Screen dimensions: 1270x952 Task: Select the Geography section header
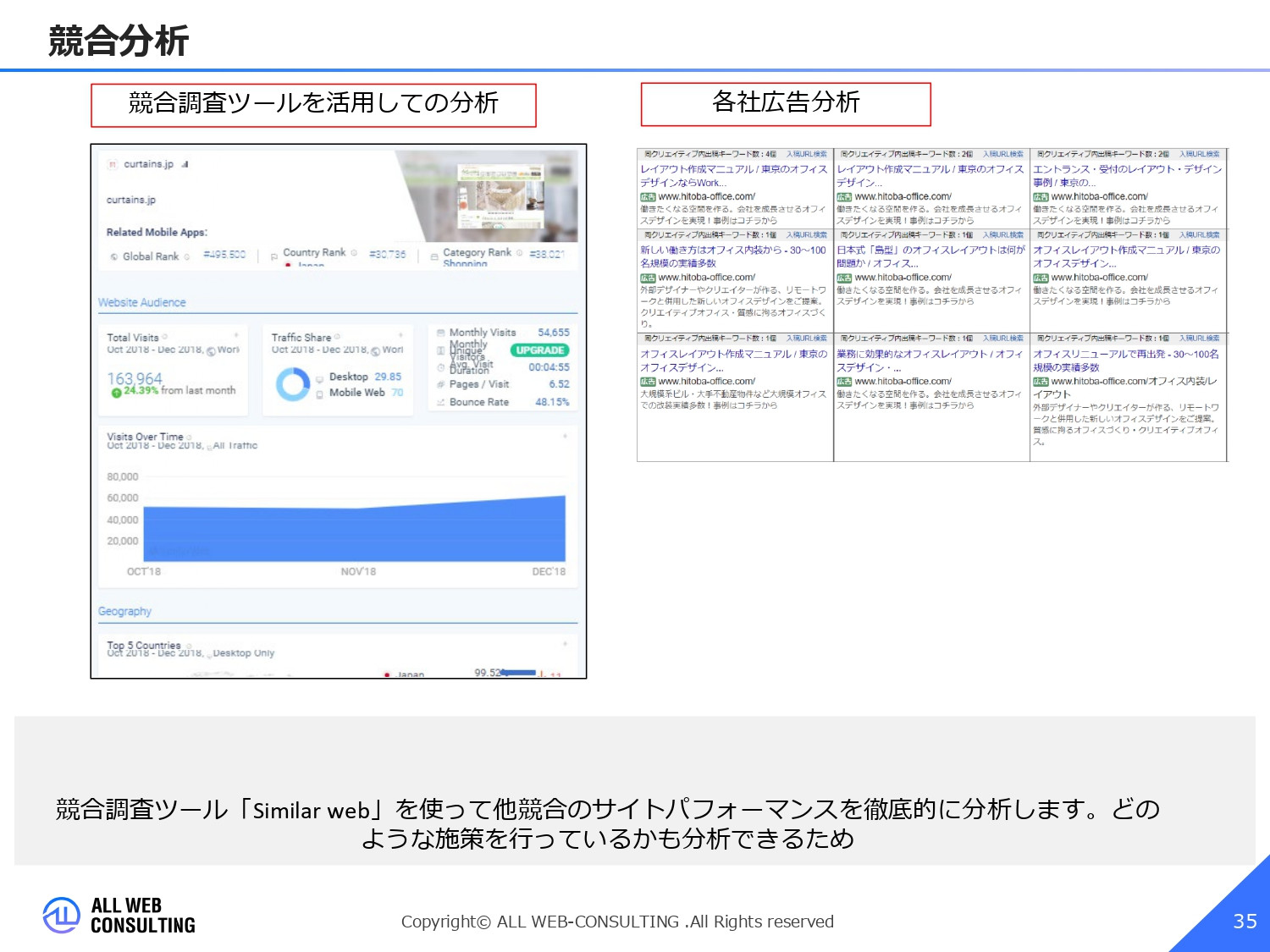click(x=125, y=611)
